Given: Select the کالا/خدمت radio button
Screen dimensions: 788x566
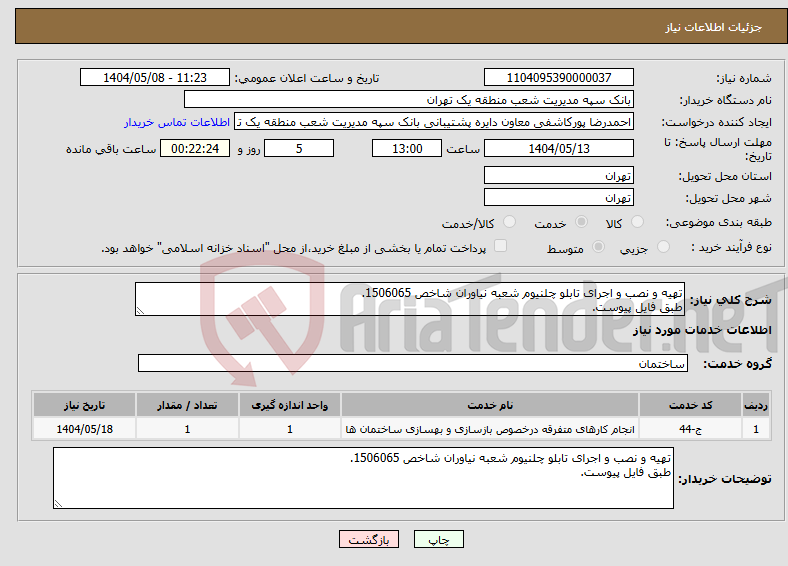Looking at the screenshot, I should point(509,222).
